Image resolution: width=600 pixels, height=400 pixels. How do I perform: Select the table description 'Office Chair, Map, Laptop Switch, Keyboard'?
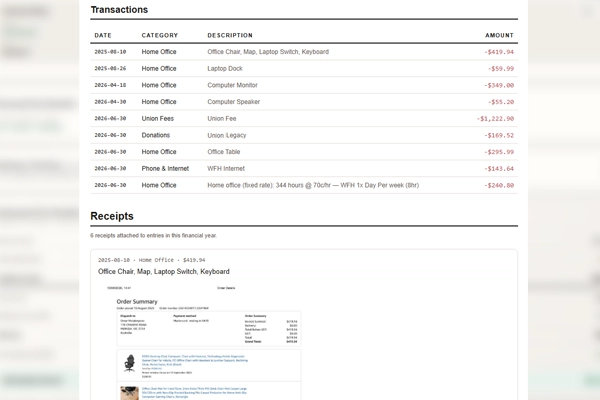coord(268,52)
